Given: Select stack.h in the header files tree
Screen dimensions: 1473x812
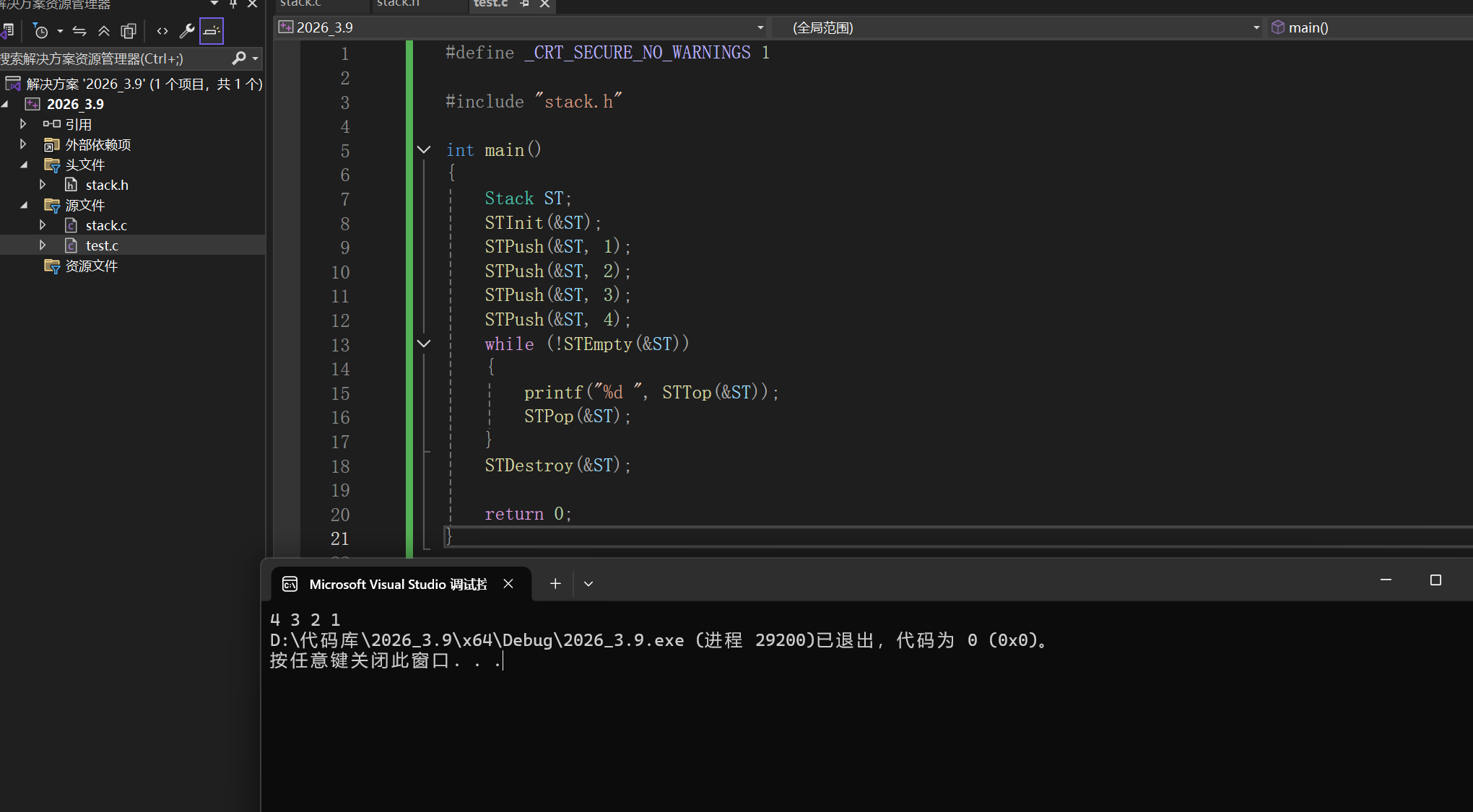Looking at the screenshot, I should [x=107, y=185].
